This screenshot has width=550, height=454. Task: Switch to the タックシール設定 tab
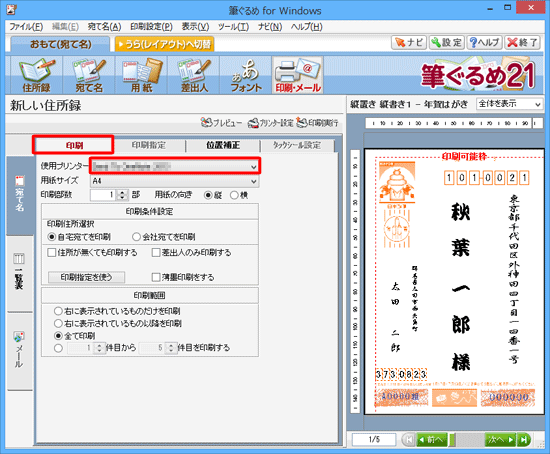pyautogui.click(x=297, y=145)
